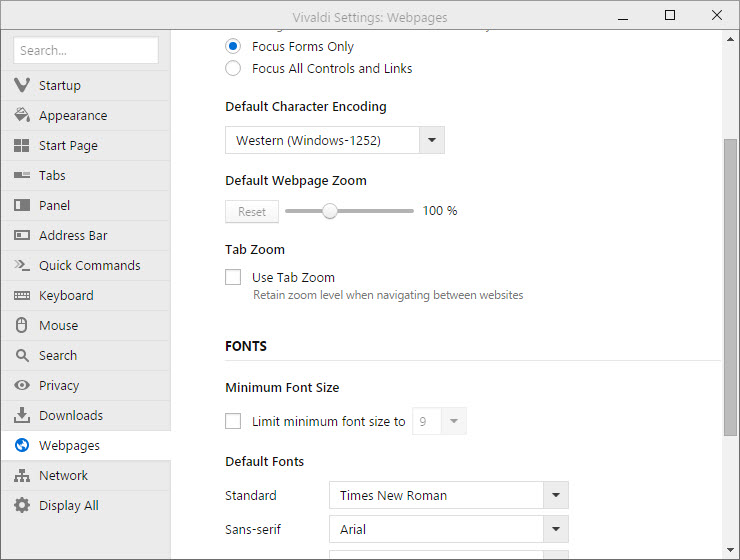The image size is (740, 560).
Task: Click the Quick Commands prompt icon
Action: [x=22, y=265]
